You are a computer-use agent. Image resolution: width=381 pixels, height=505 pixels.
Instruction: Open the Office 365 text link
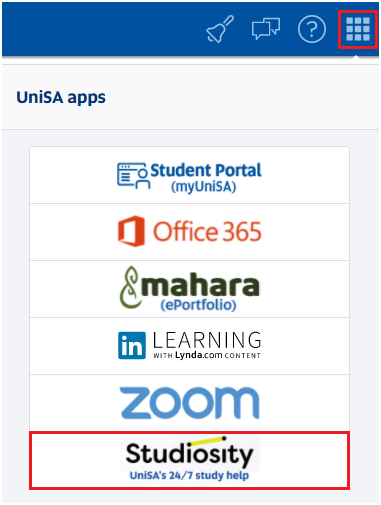point(207,231)
